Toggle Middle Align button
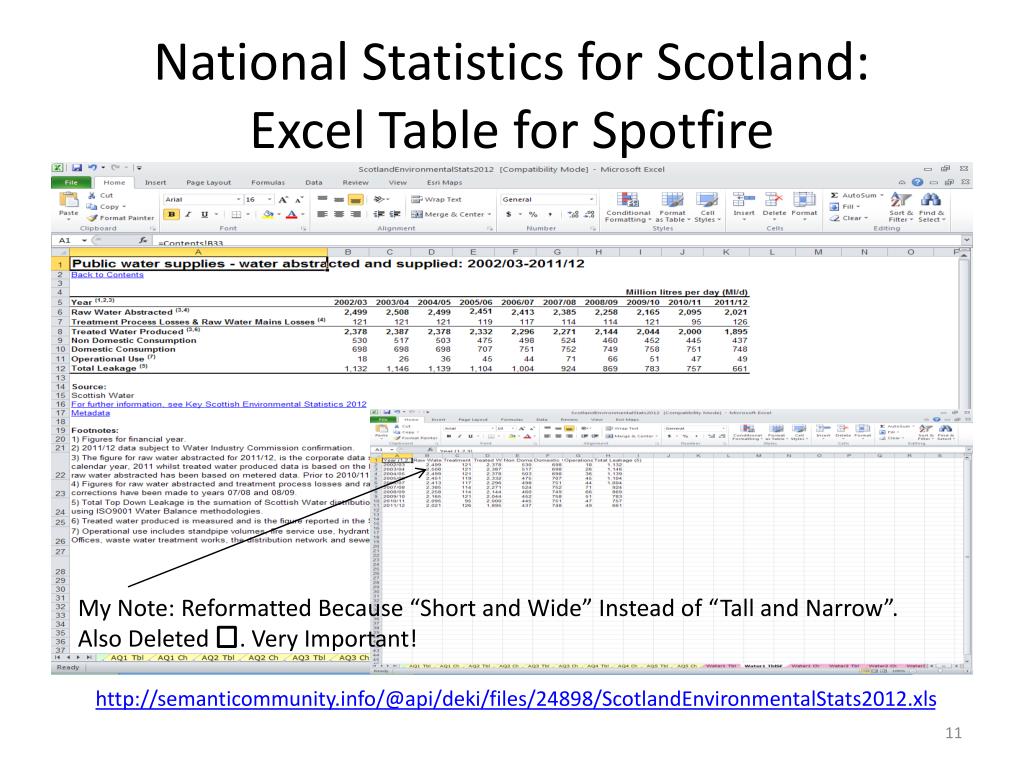1024x768 pixels. [x=339, y=199]
